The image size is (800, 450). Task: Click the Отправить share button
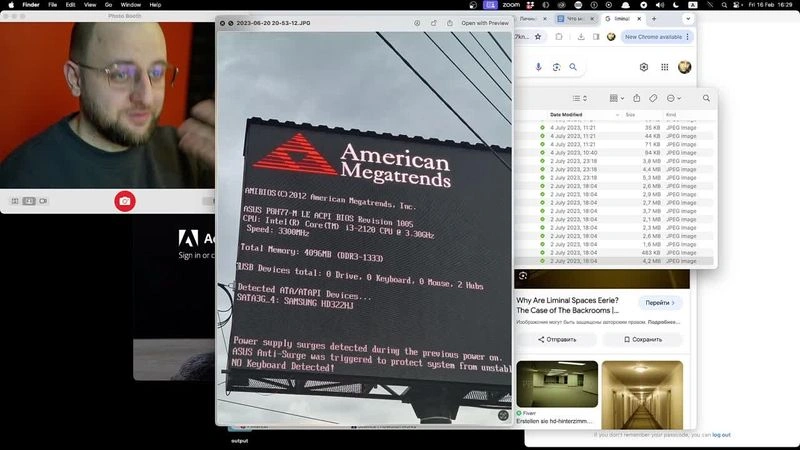[557, 339]
